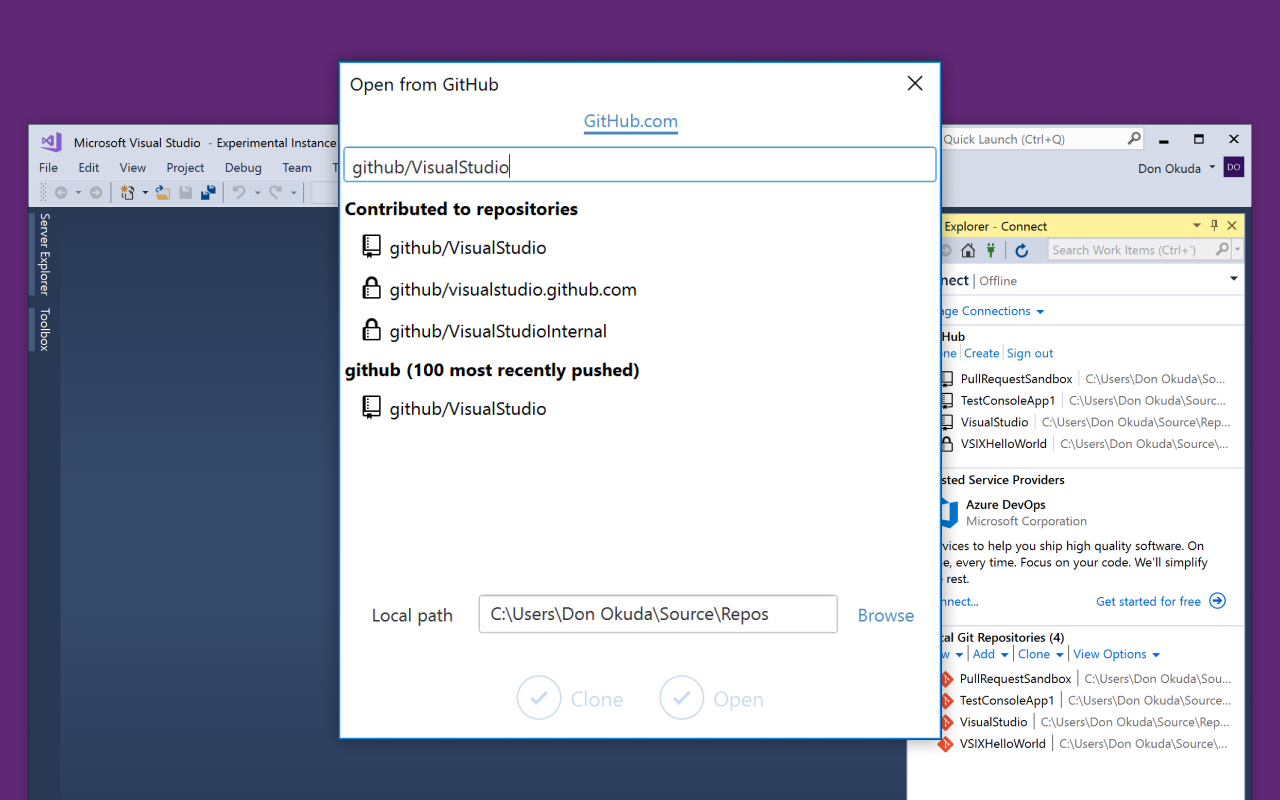Image resolution: width=1280 pixels, height=800 pixels.
Task: Click the Undo toolbar icon
Action: pyautogui.click(x=239, y=193)
